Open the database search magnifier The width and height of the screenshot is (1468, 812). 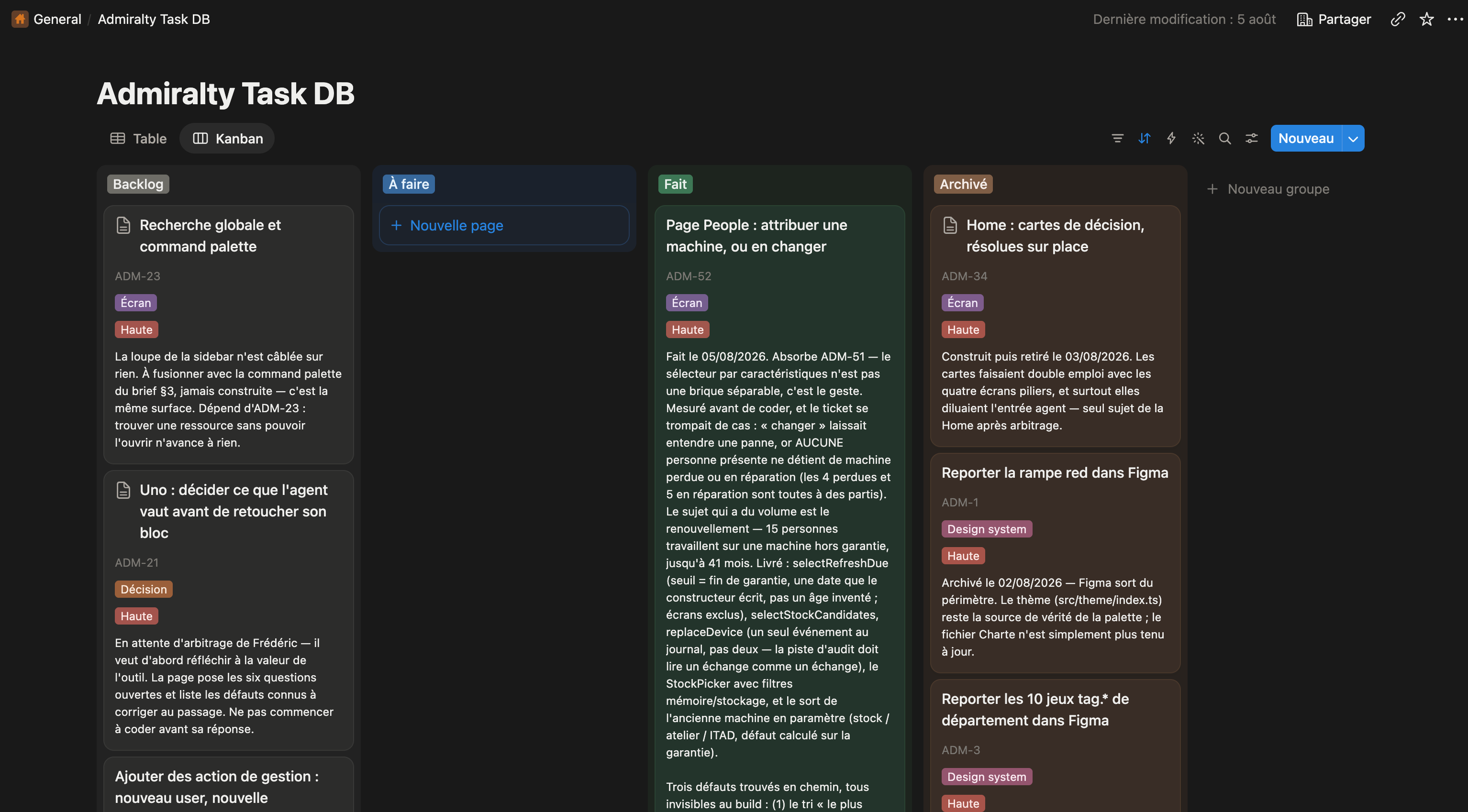[x=1224, y=138]
